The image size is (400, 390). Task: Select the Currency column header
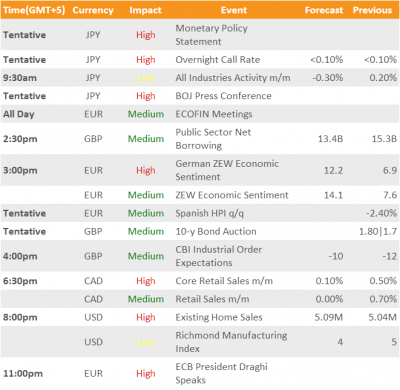pyautogui.click(x=93, y=10)
